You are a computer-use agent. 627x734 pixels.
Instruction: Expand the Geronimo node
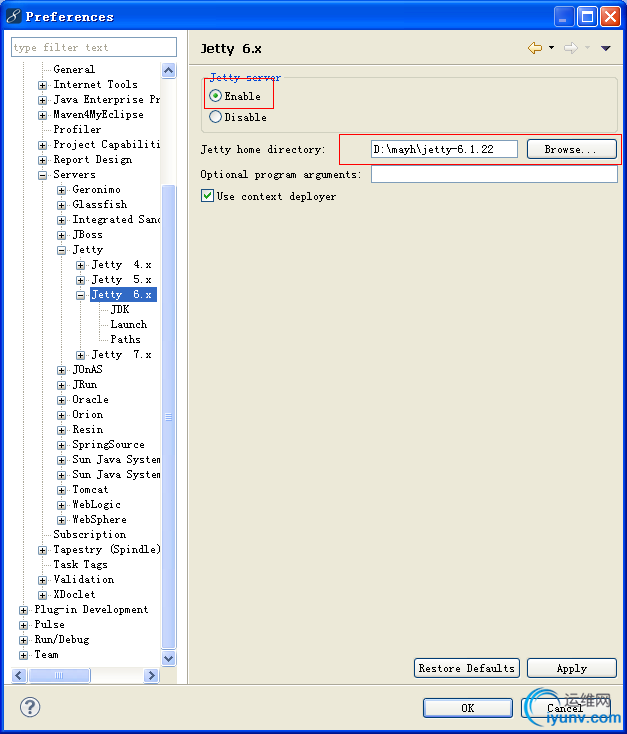point(61,190)
